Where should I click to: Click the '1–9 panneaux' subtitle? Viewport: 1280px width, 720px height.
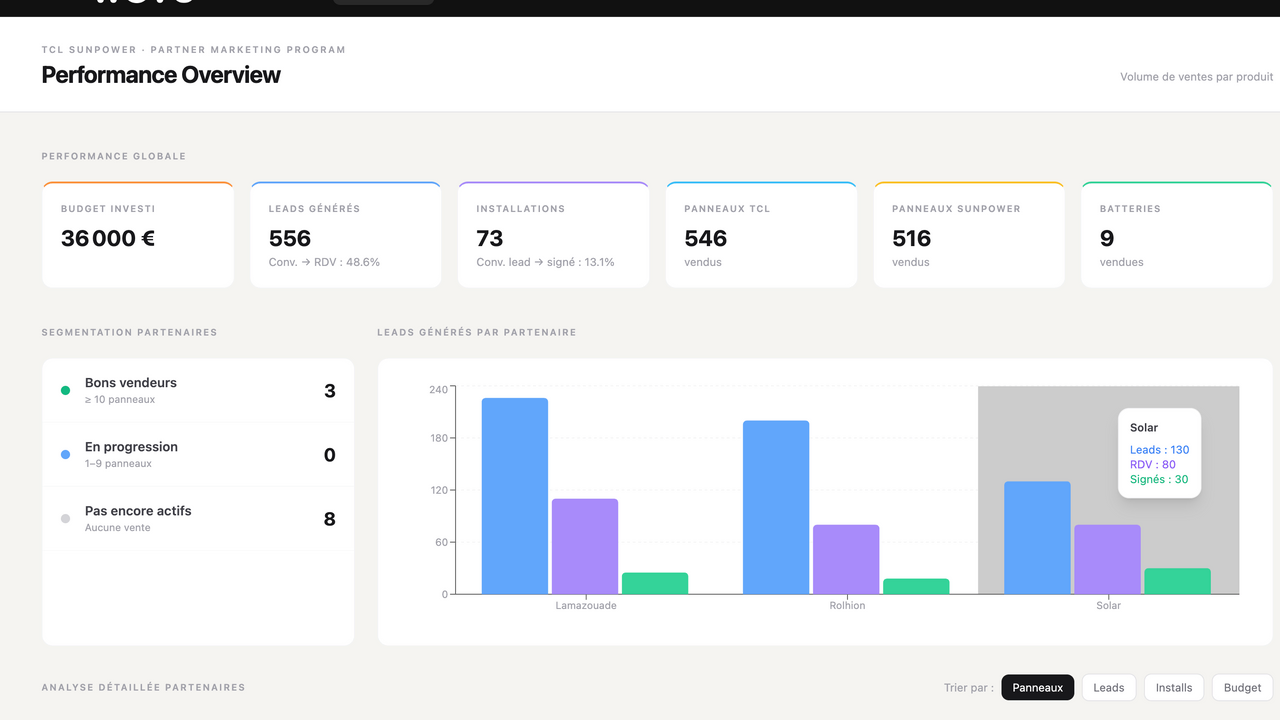click(x=118, y=464)
